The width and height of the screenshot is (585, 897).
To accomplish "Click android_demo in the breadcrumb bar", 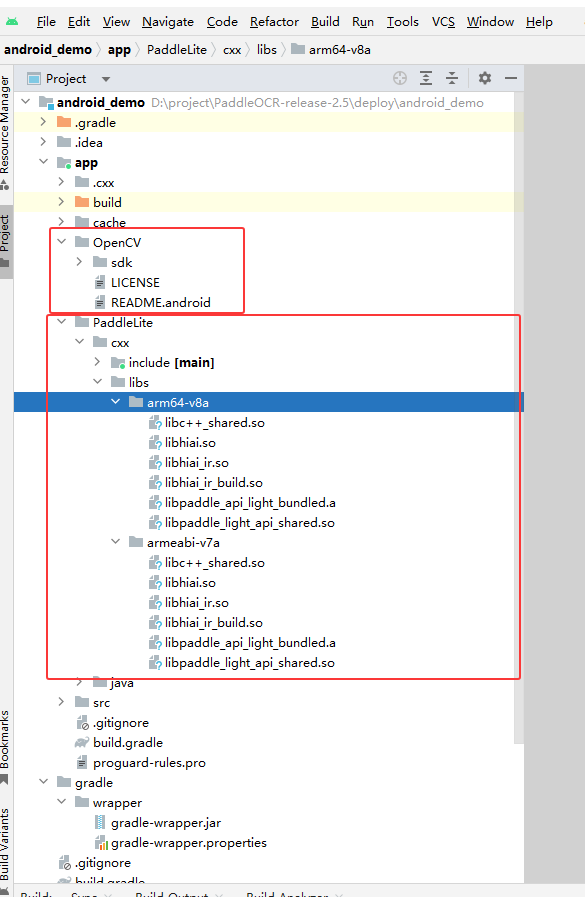I will [x=47, y=50].
